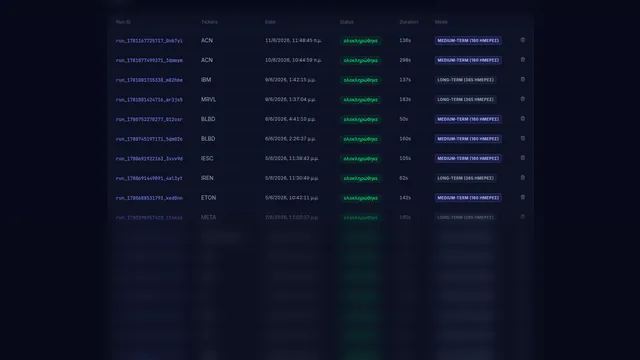Click the Status column header
The image size is (640, 360).
click(347, 22)
